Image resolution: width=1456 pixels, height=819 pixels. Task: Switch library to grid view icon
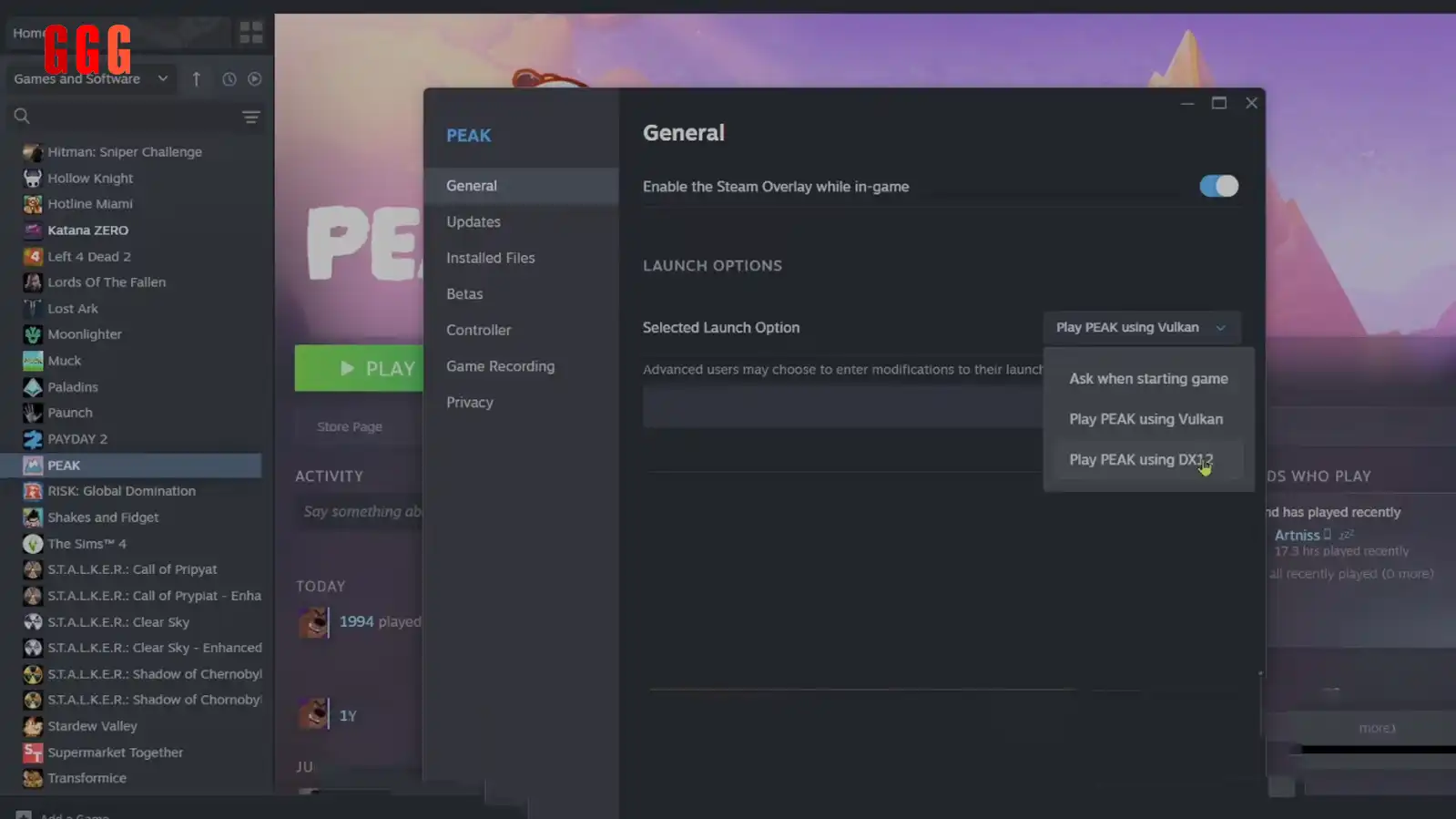click(x=251, y=33)
